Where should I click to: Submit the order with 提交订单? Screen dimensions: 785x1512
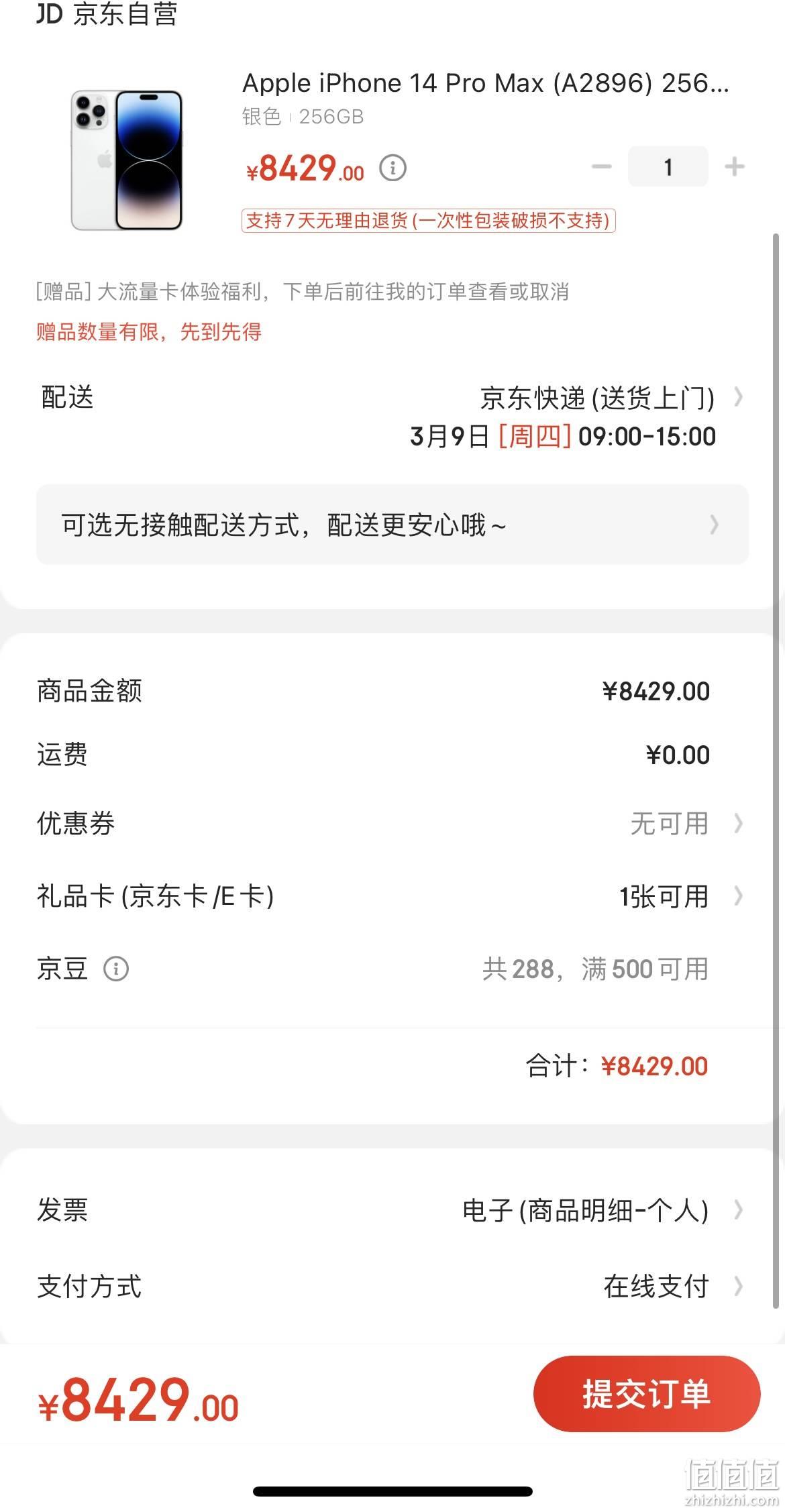[647, 1394]
